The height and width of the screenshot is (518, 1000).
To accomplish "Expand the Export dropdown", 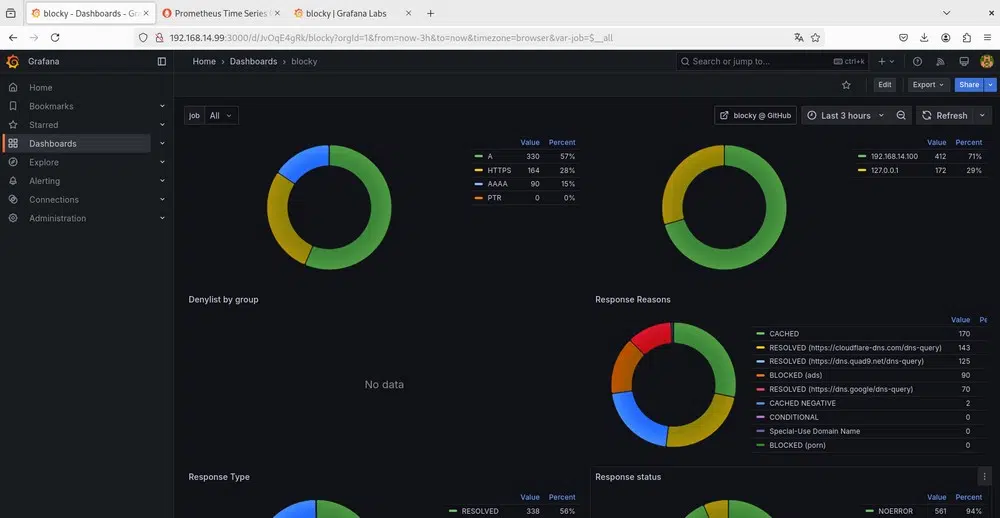I will click(x=928, y=85).
